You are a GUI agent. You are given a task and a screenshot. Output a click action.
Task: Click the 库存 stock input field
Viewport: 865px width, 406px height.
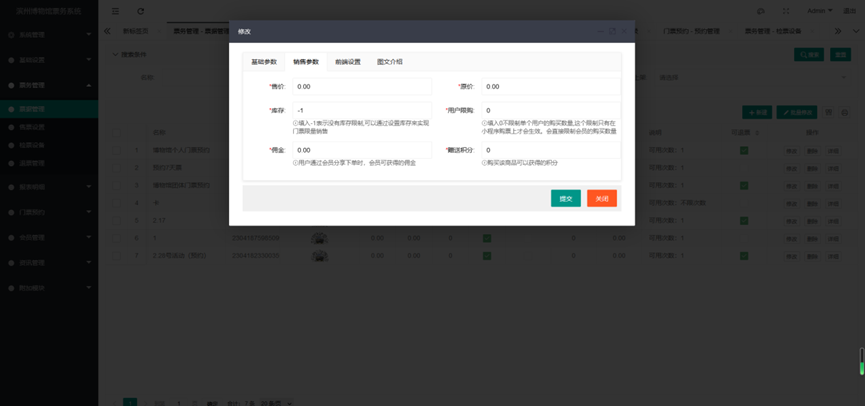[x=361, y=110]
